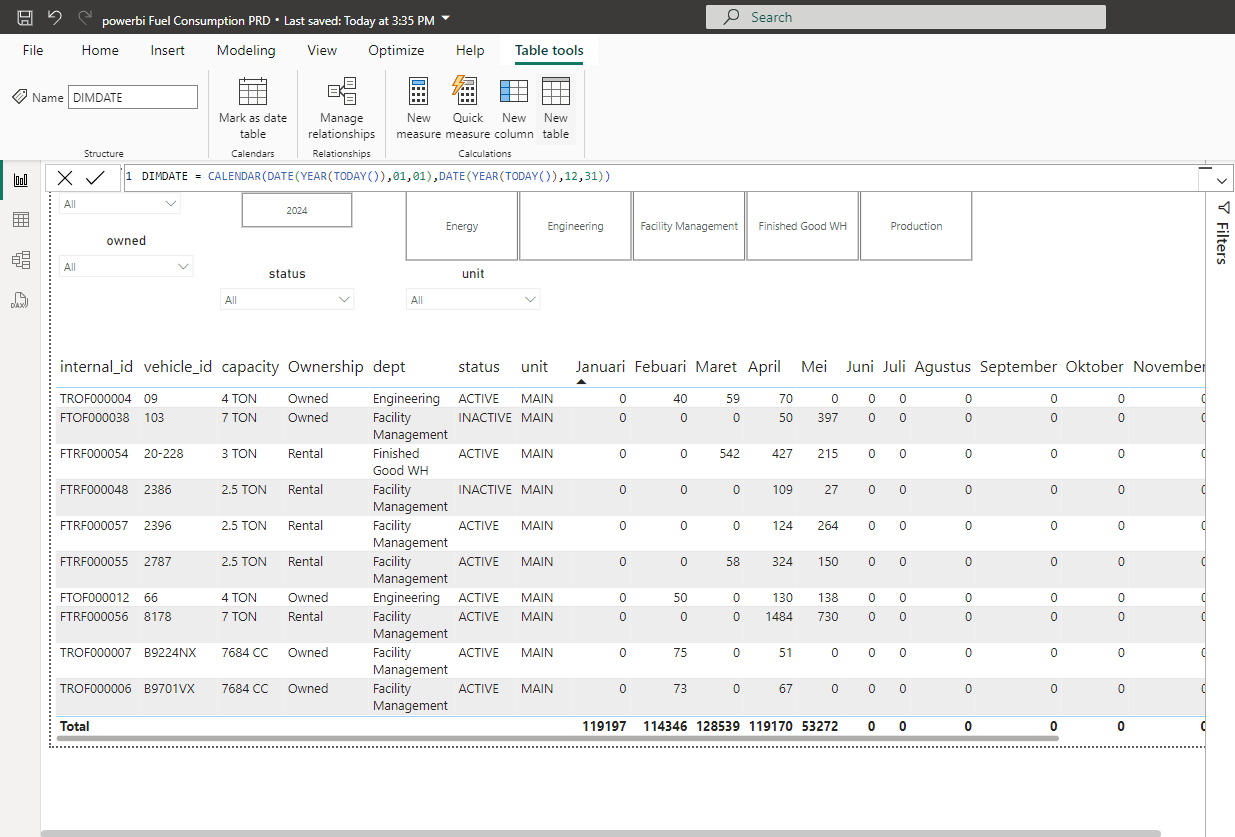Switch to the Insert tab
The height and width of the screenshot is (837, 1235).
pyautogui.click(x=168, y=50)
